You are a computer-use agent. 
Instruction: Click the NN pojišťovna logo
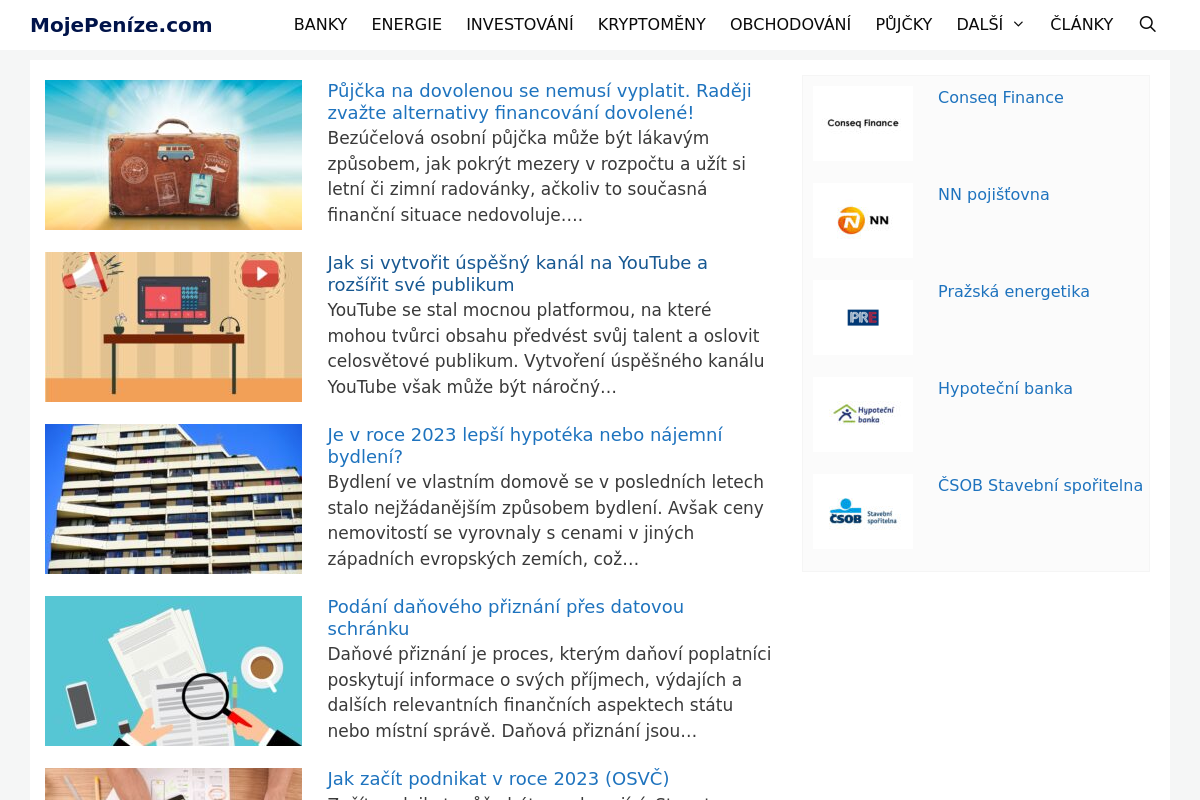pos(863,220)
